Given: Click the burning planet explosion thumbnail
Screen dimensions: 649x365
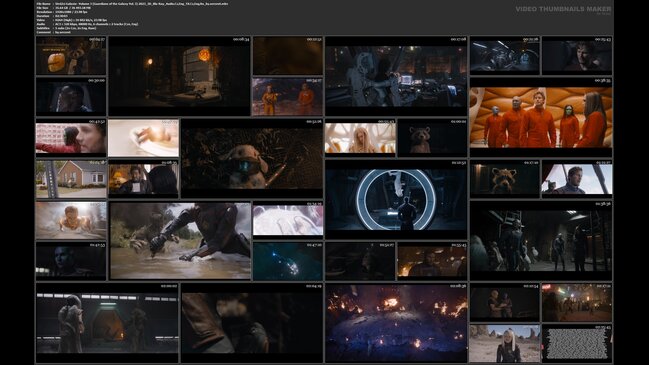Looking at the screenshot, I should click(396, 323).
